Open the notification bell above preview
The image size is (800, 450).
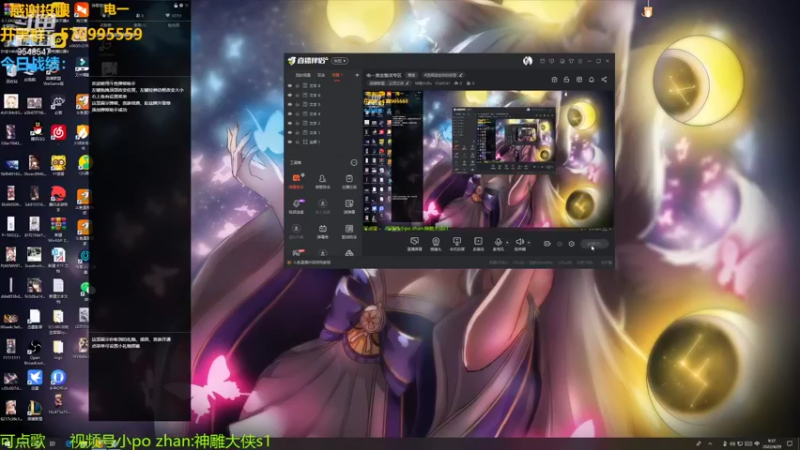(x=591, y=80)
